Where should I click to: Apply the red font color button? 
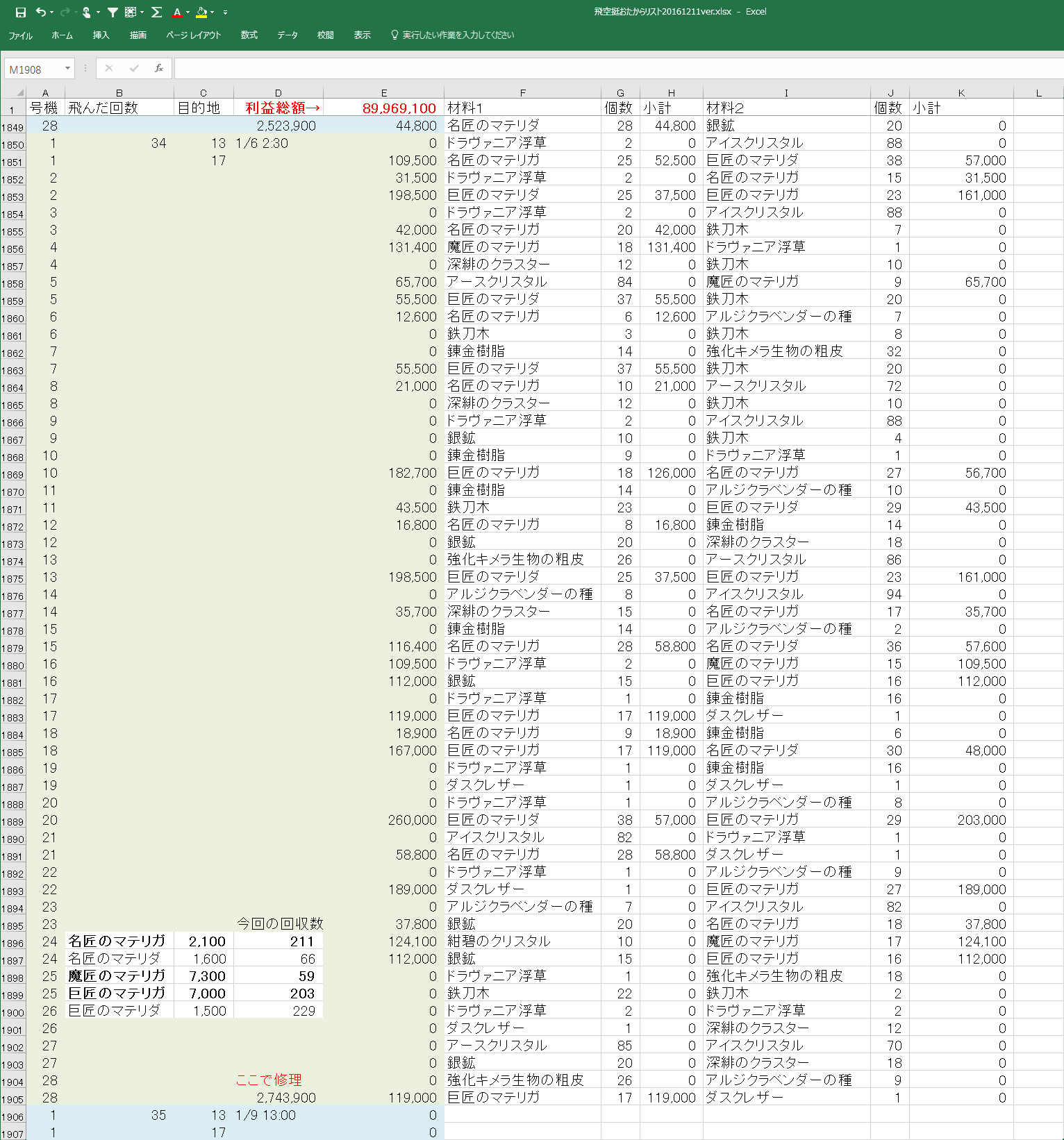178,12
